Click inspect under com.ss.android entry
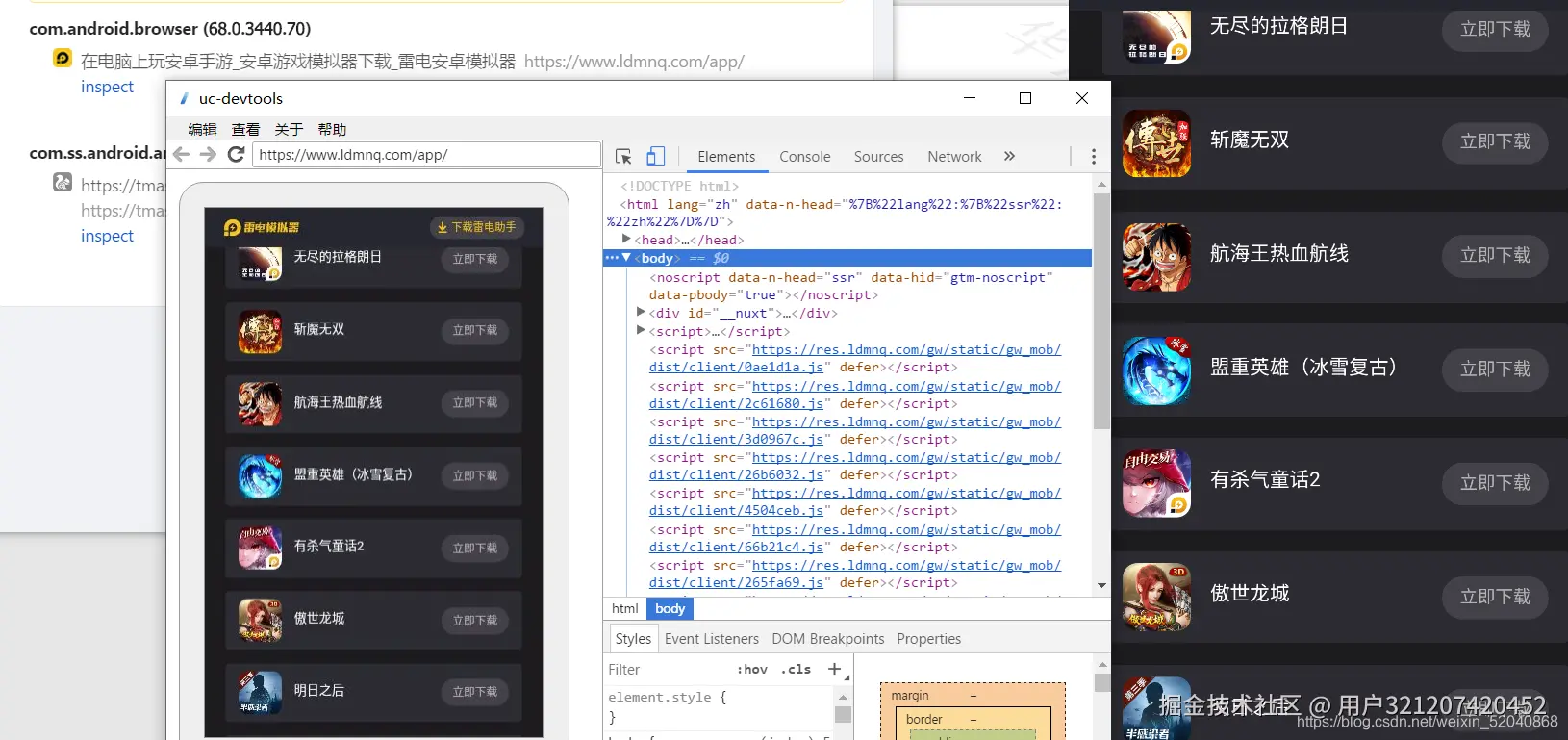Image resolution: width=1568 pixels, height=740 pixels. pyautogui.click(x=107, y=236)
